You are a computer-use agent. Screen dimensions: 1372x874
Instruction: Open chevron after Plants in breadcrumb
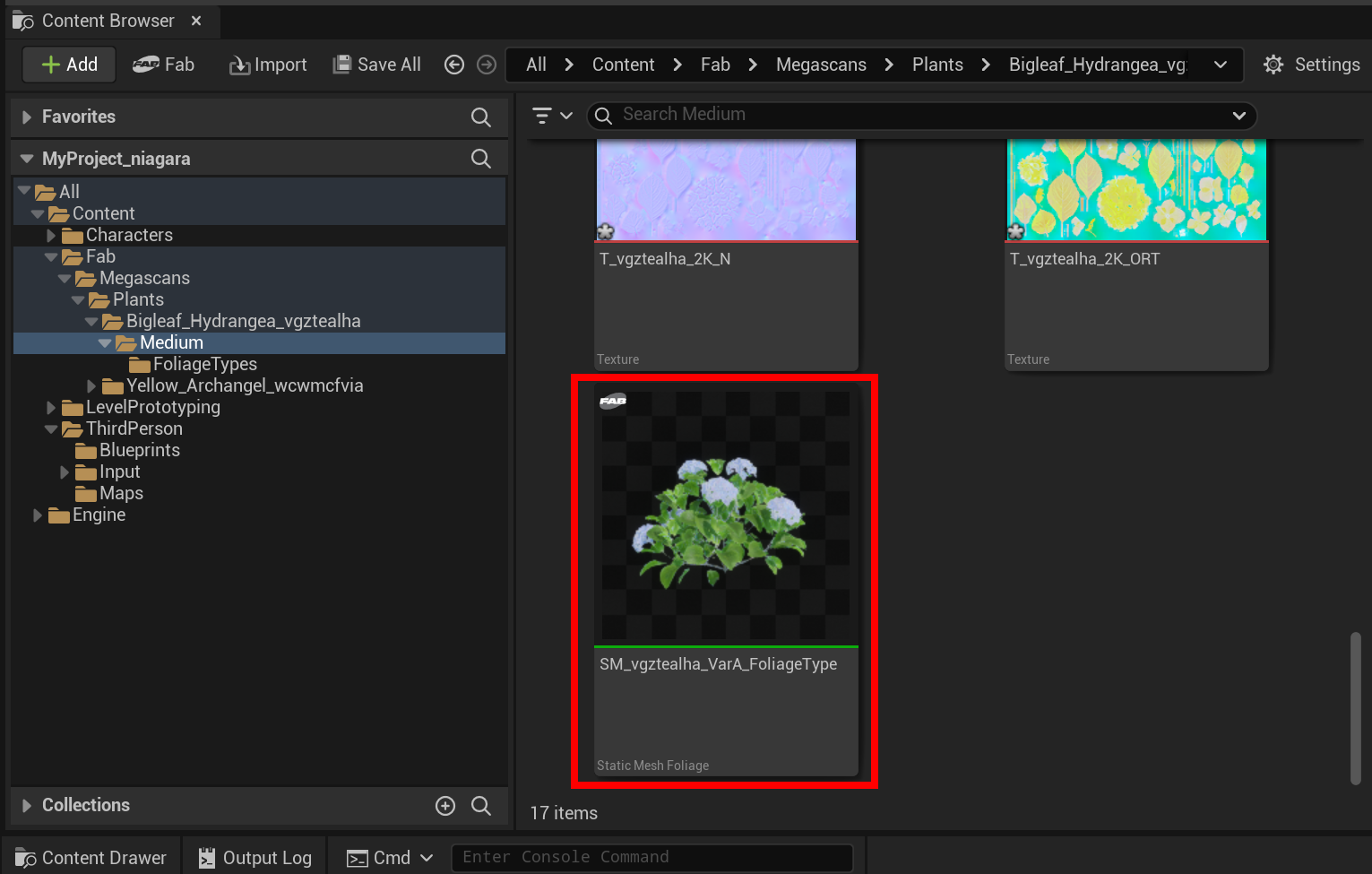pos(986,65)
